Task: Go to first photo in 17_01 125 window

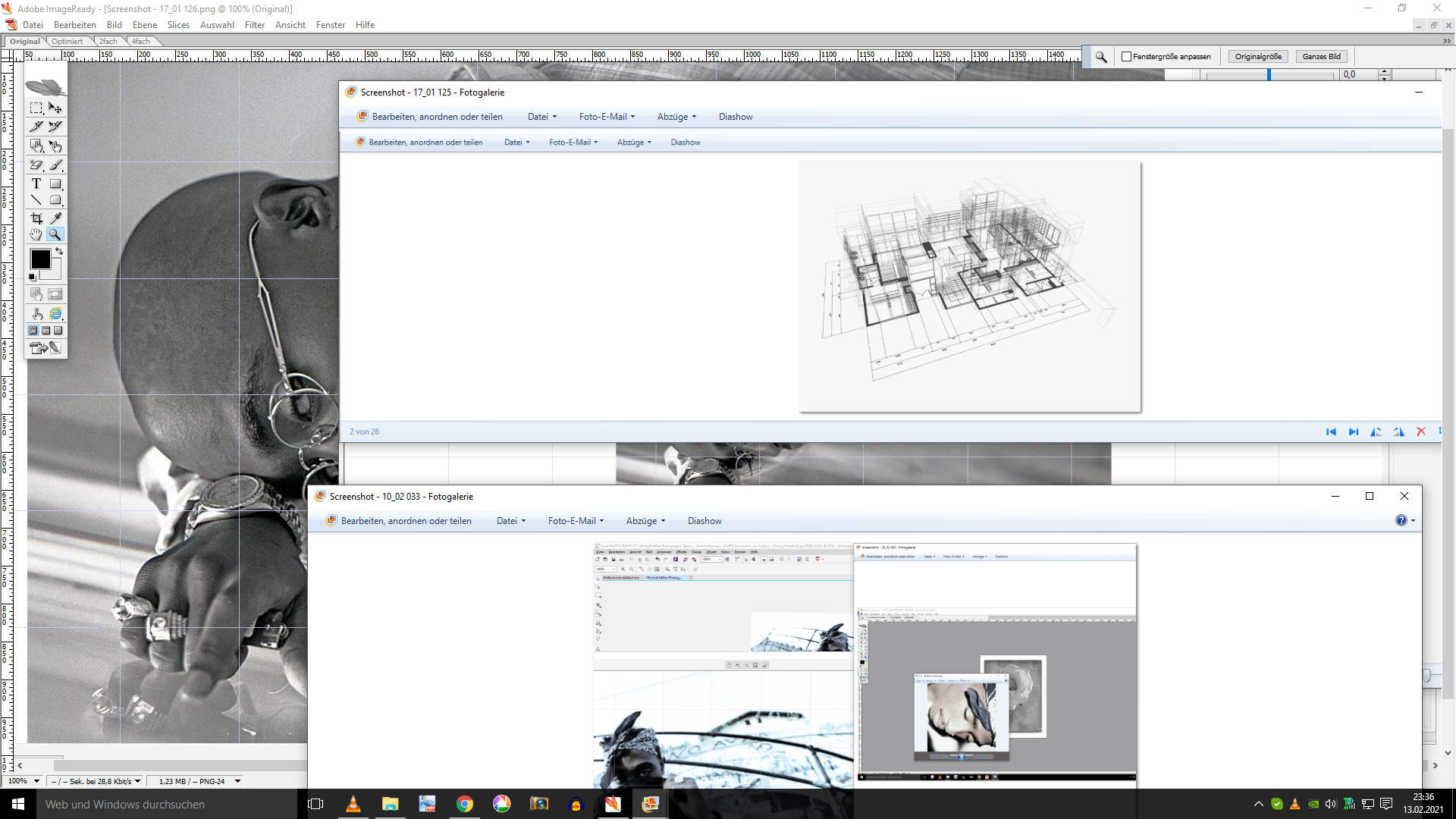Action: pyautogui.click(x=1331, y=431)
